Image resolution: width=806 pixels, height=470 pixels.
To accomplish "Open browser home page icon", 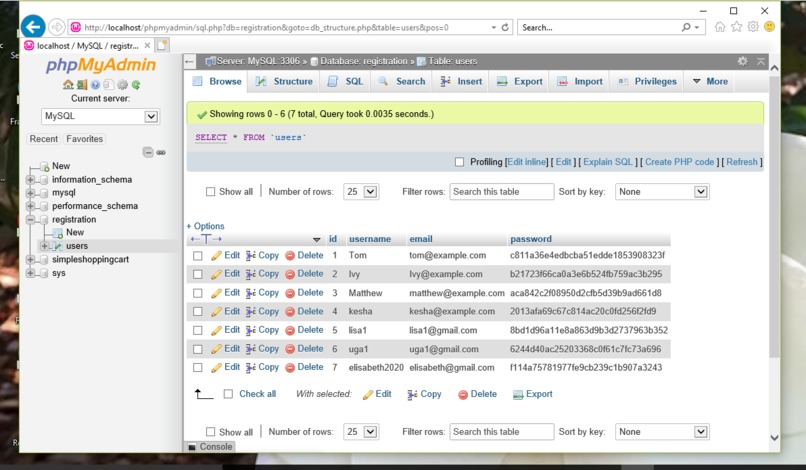I will [720, 27].
